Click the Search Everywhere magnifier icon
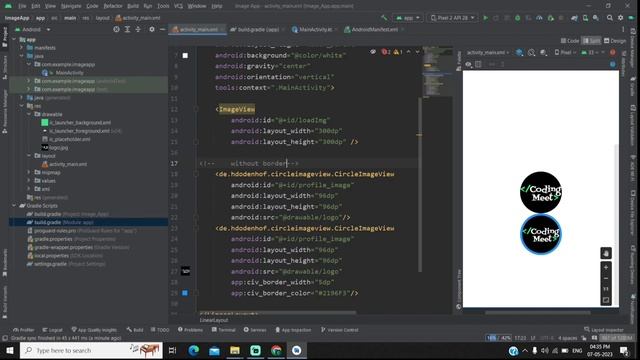Viewport: 640px width, 360px height. tap(610, 18)
